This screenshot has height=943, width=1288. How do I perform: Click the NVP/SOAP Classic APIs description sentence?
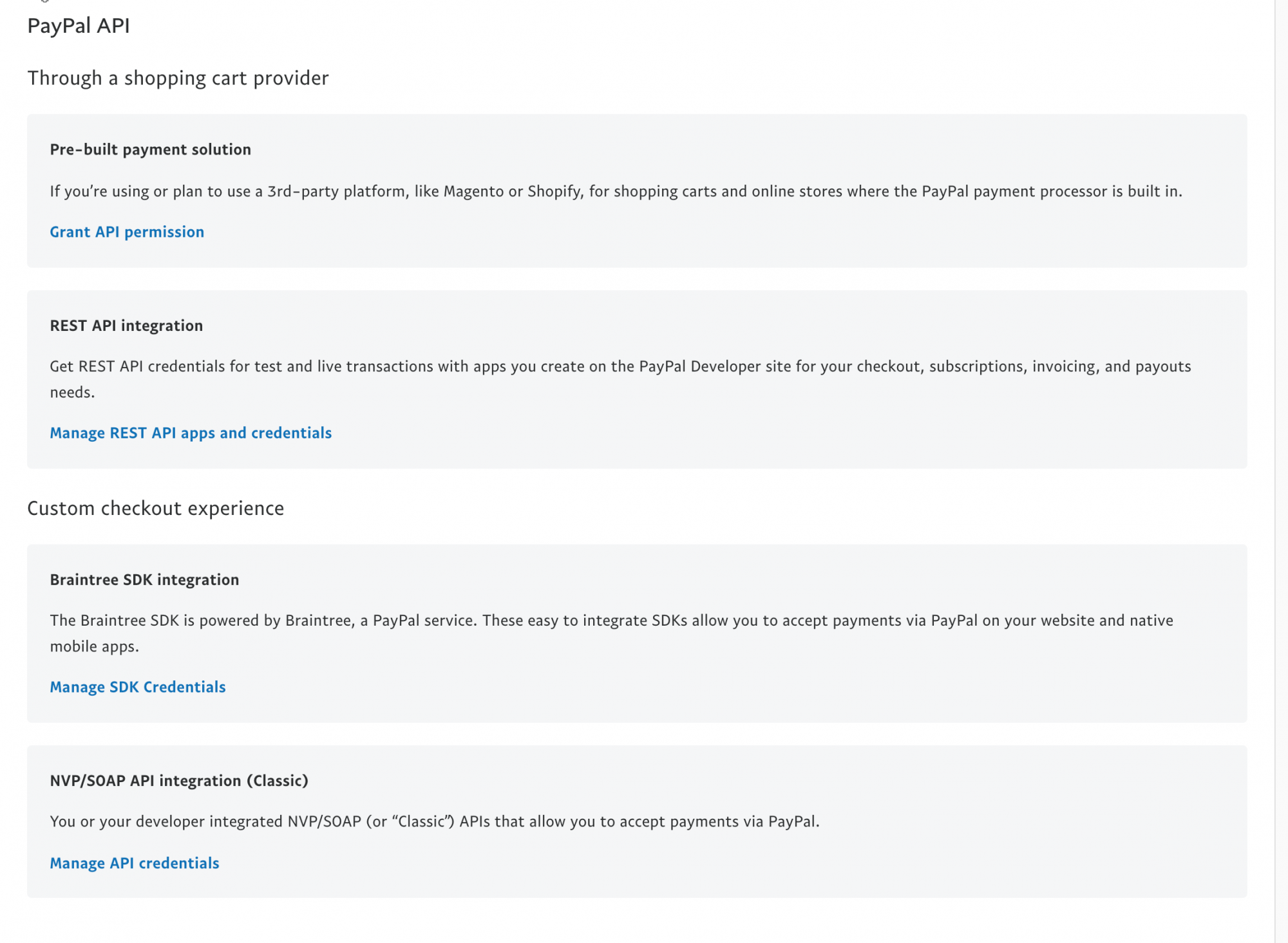435,821
